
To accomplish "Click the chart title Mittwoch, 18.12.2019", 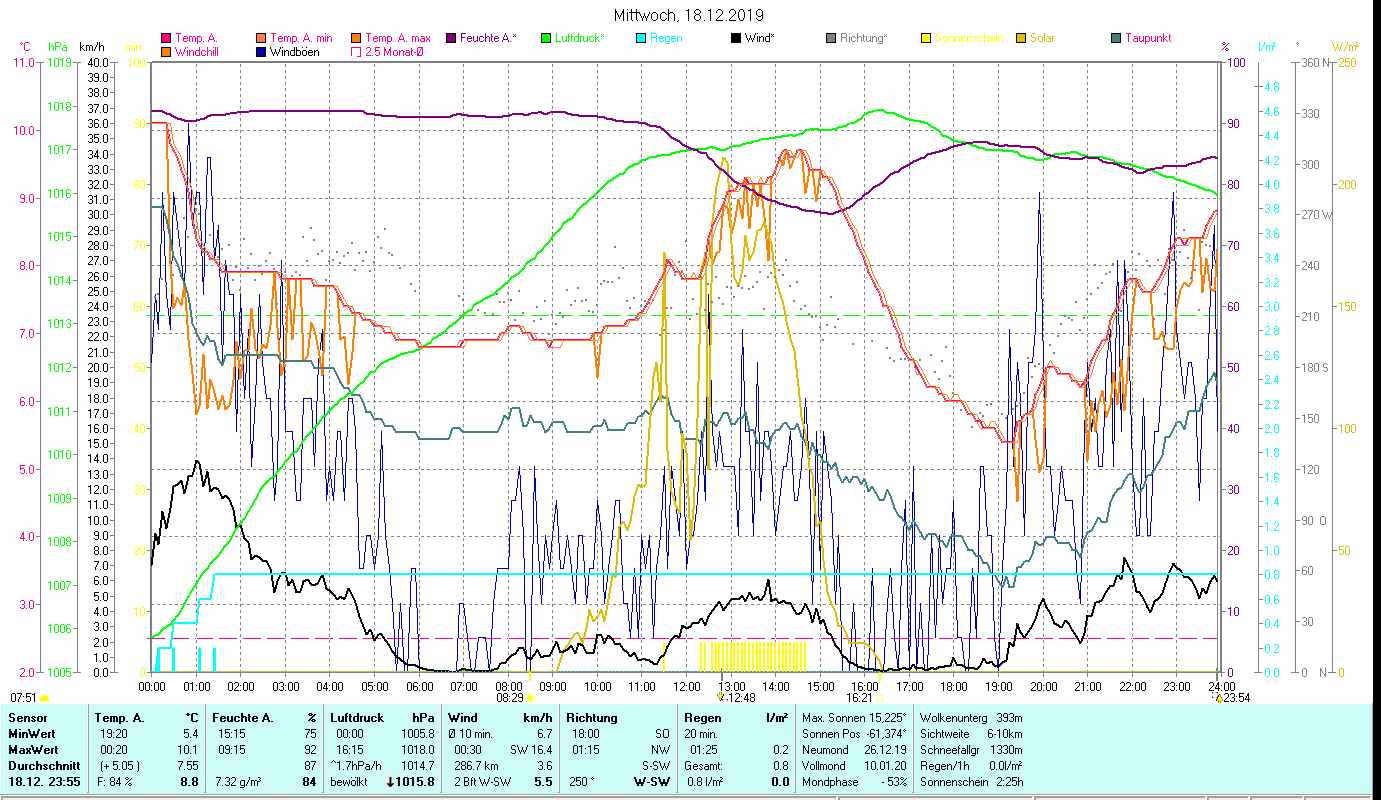I will (688, 15).
